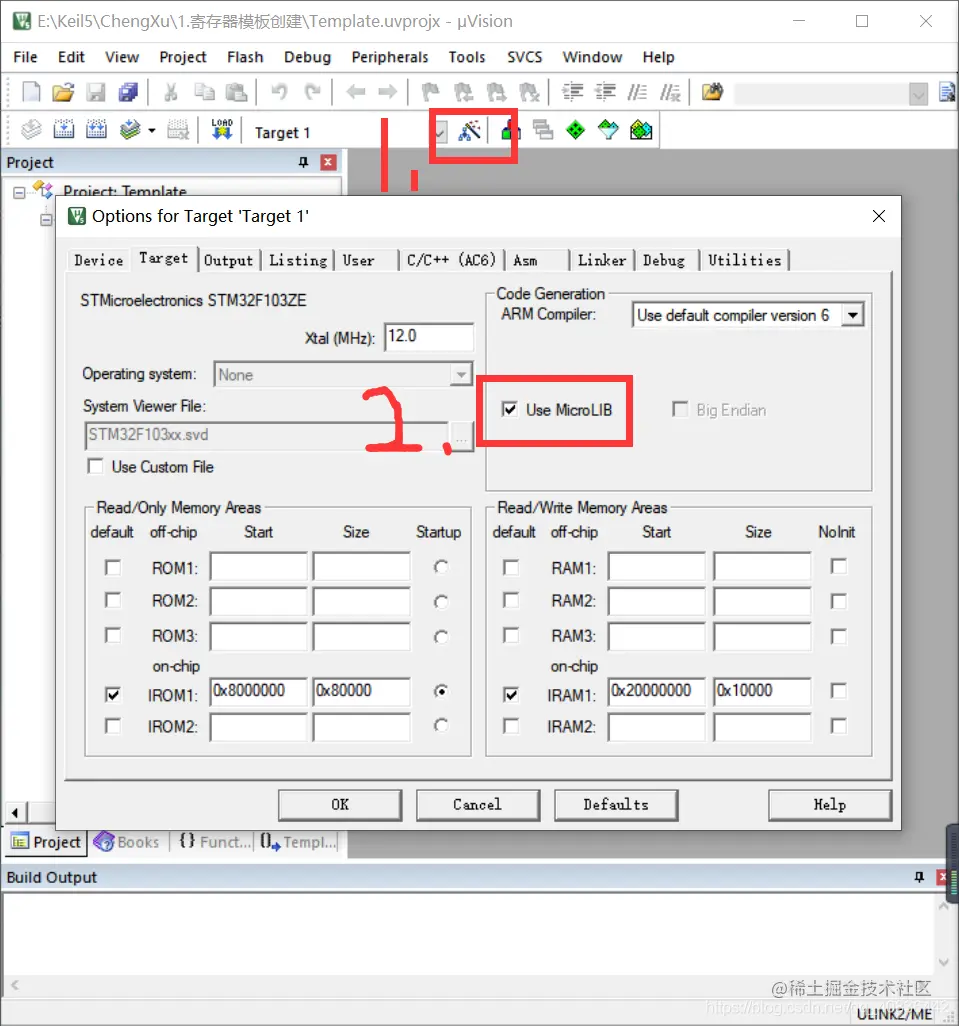Uncomment selection icon in toolbar
The image size is (959, 1026).
point(670,92)
